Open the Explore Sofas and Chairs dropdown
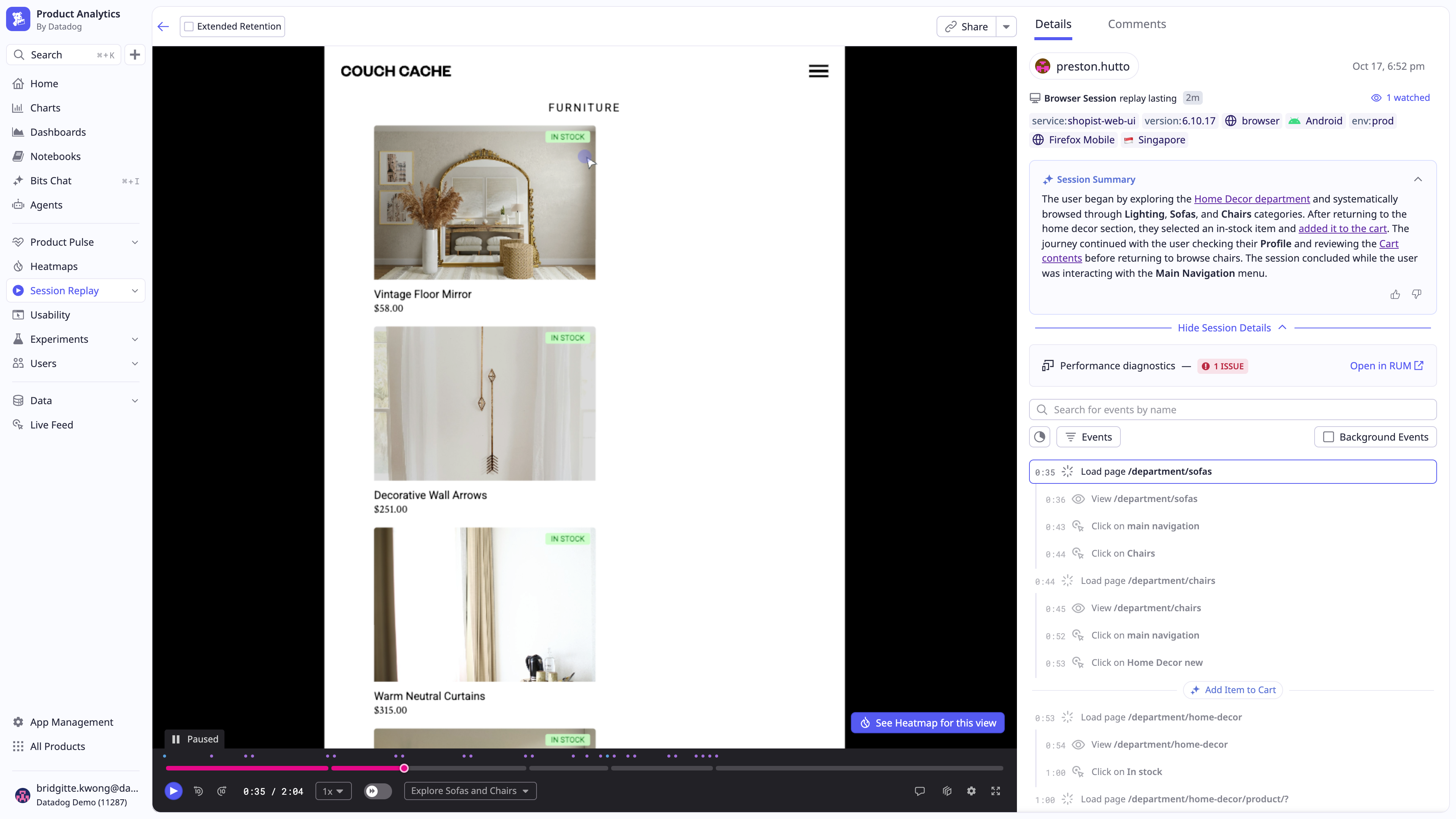The height and width of the screenshot is (819, 1456). [470, 791]
